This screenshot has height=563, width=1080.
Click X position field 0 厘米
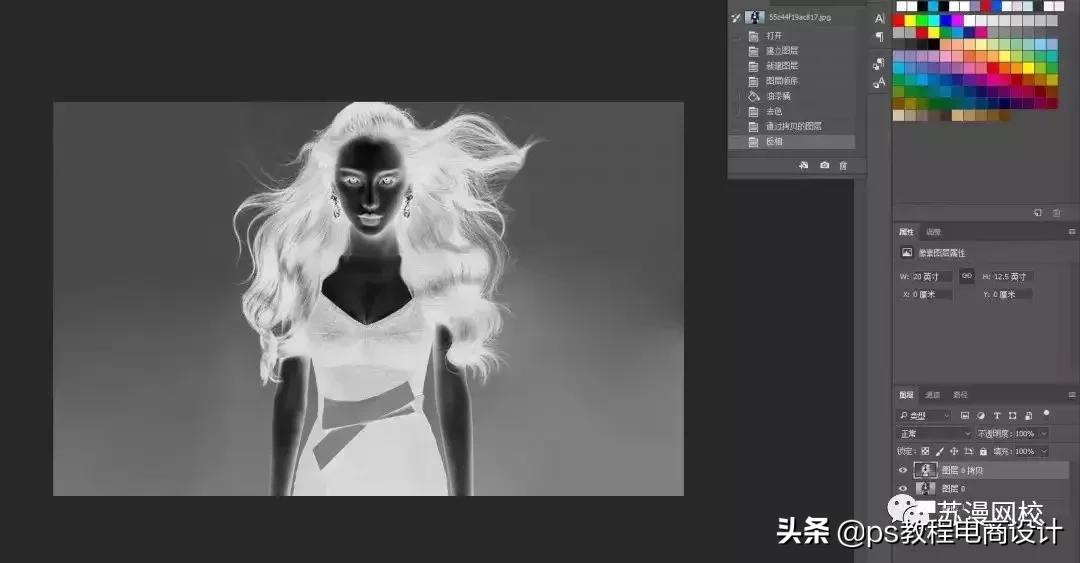[932, 294]
